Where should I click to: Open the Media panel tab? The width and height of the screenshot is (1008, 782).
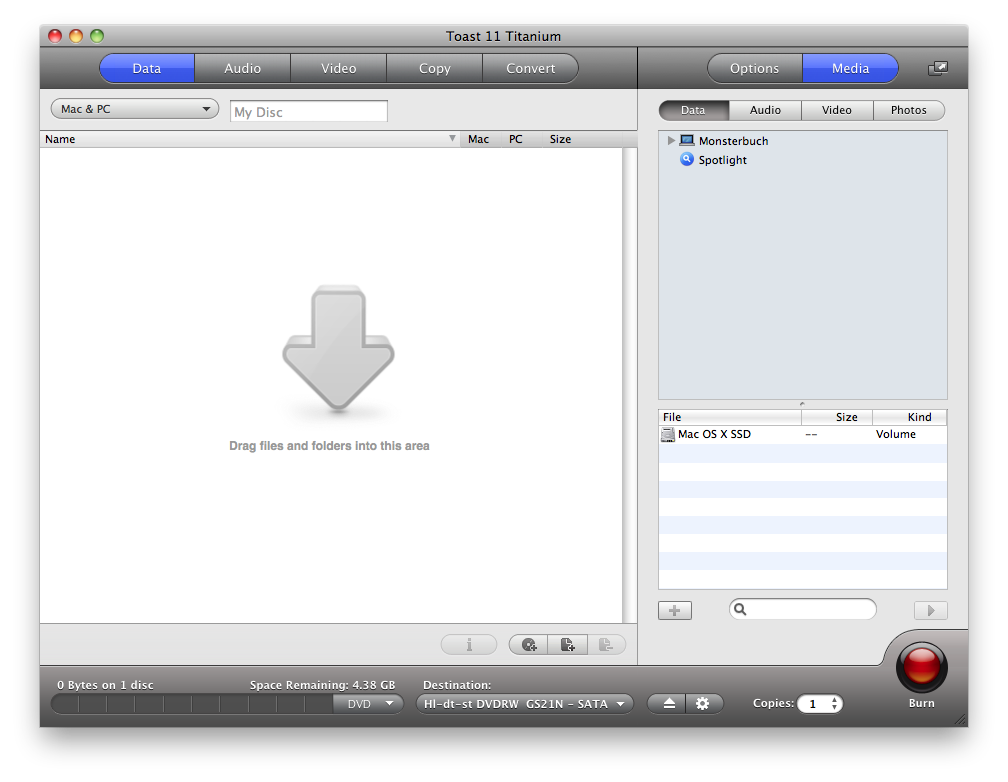pos(850,68)
